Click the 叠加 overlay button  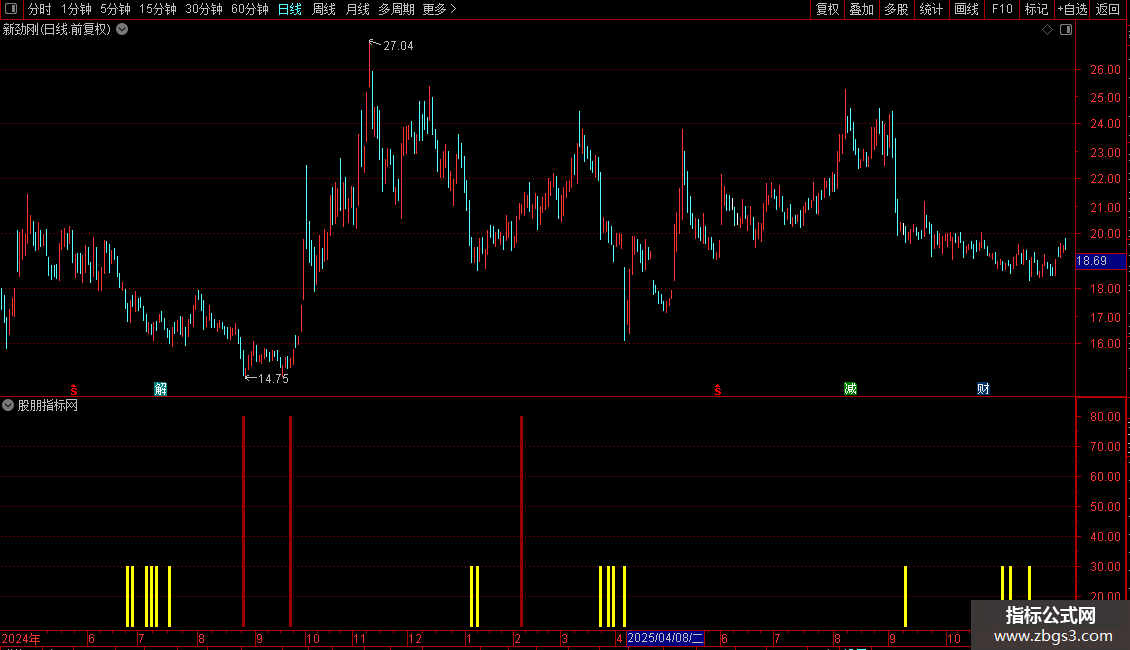861,9
